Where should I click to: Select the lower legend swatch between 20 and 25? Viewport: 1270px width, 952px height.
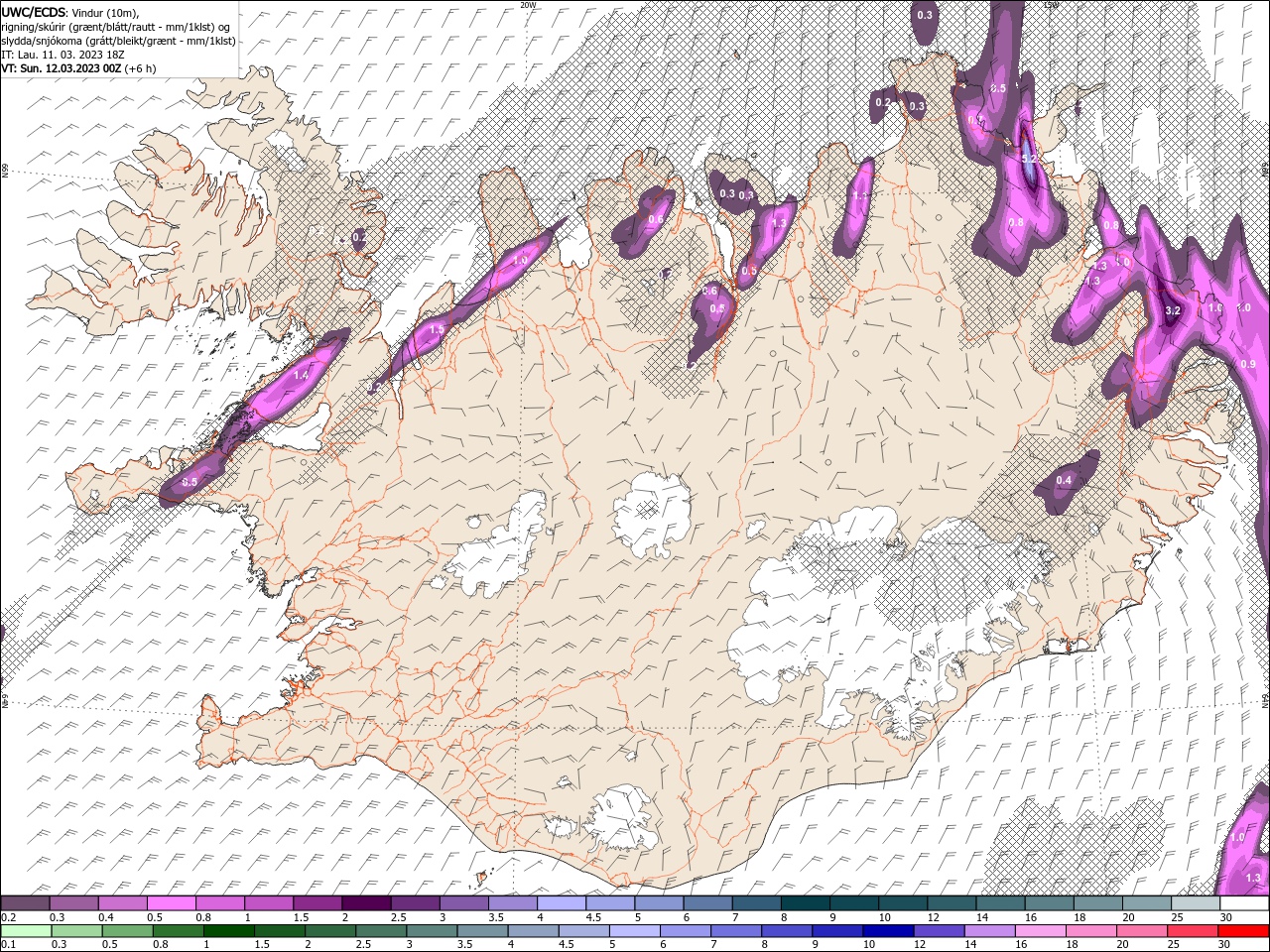pyautogui.click(x=1141, y=931)
